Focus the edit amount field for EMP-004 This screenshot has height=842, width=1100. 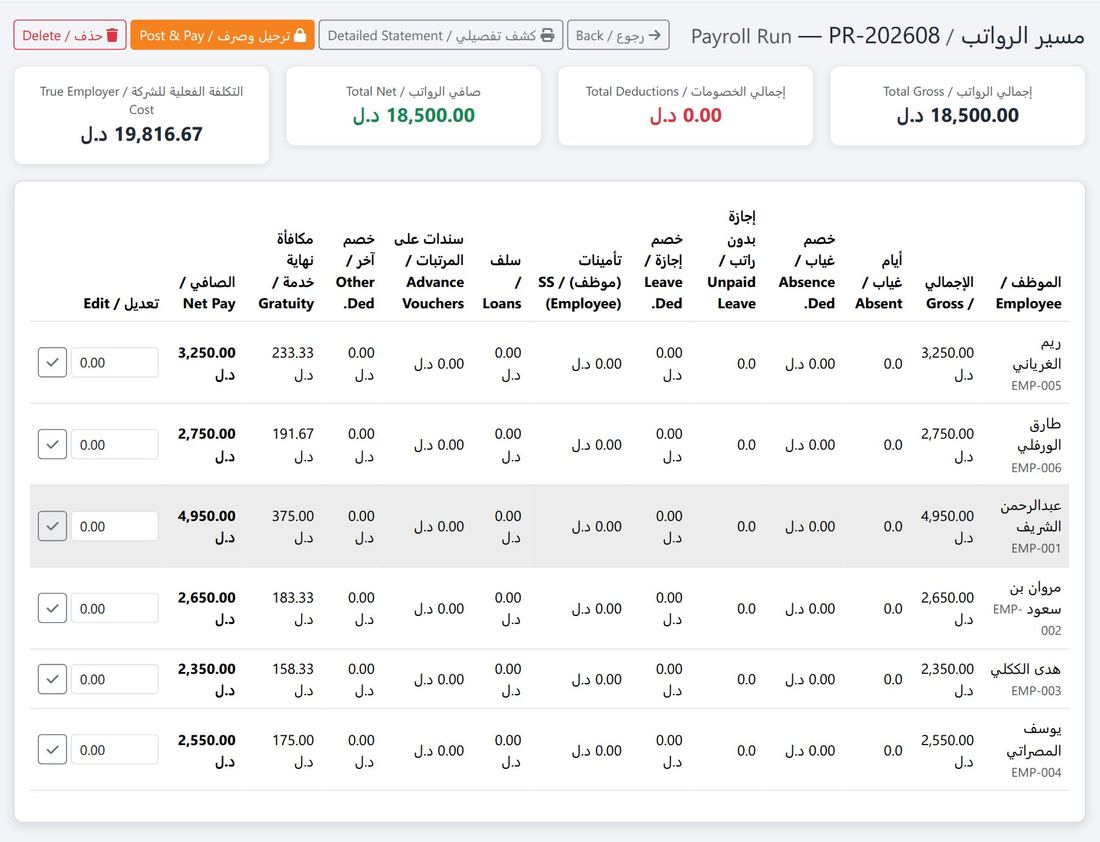pos(114,750)
